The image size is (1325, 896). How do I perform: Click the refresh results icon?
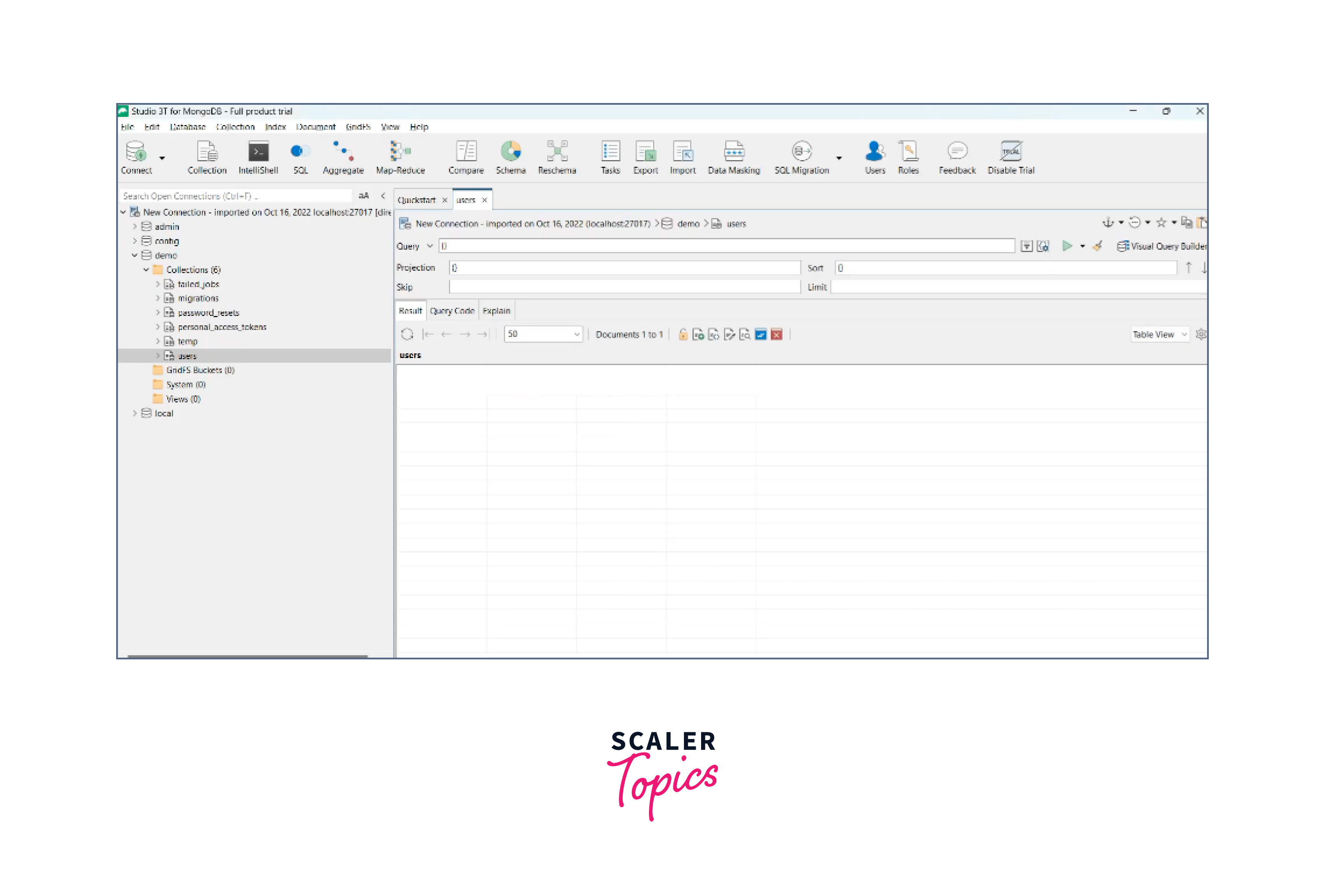coord(407,335)
